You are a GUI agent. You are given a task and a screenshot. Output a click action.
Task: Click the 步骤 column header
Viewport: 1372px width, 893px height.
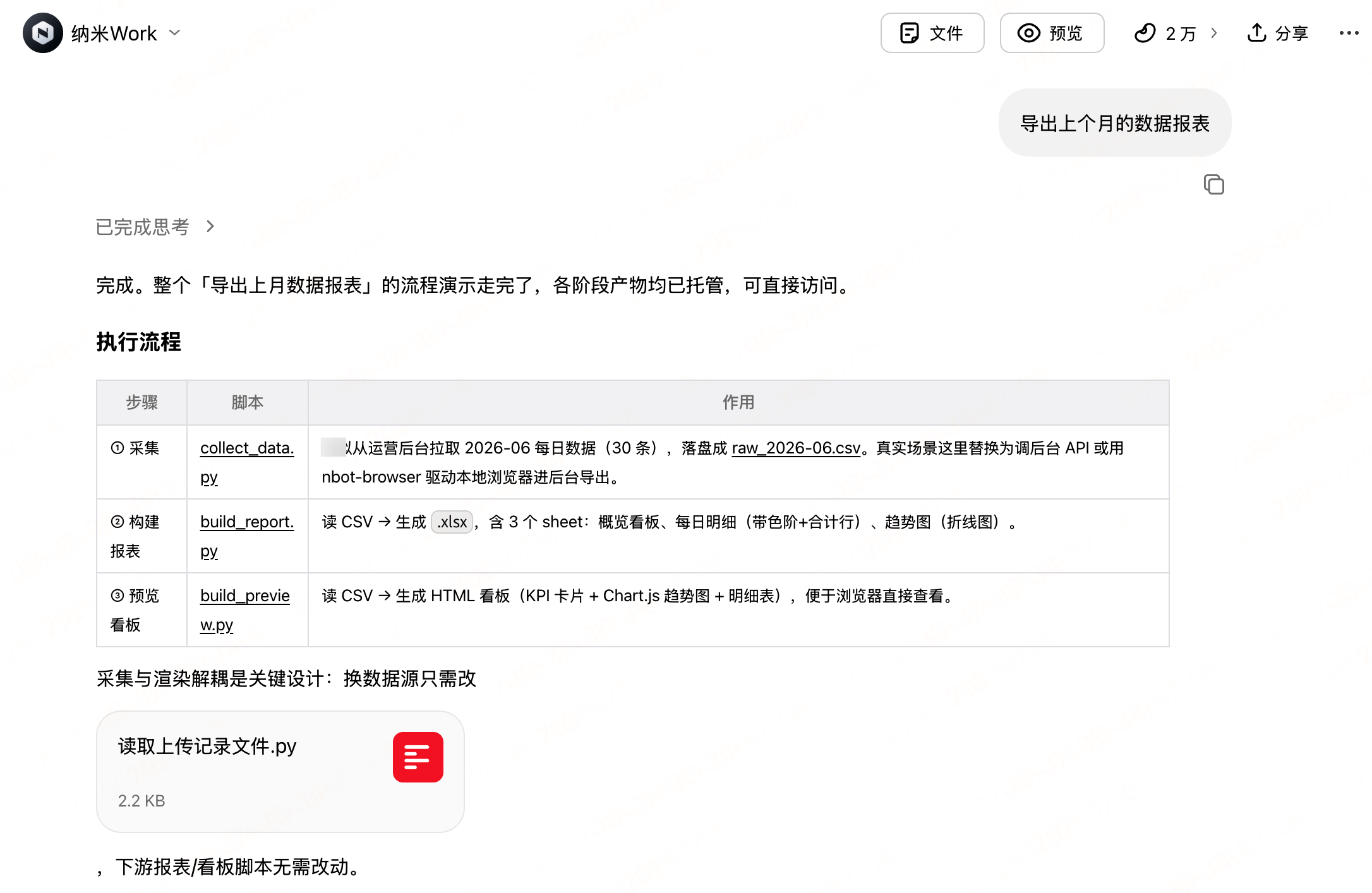[x=141, y=403]
